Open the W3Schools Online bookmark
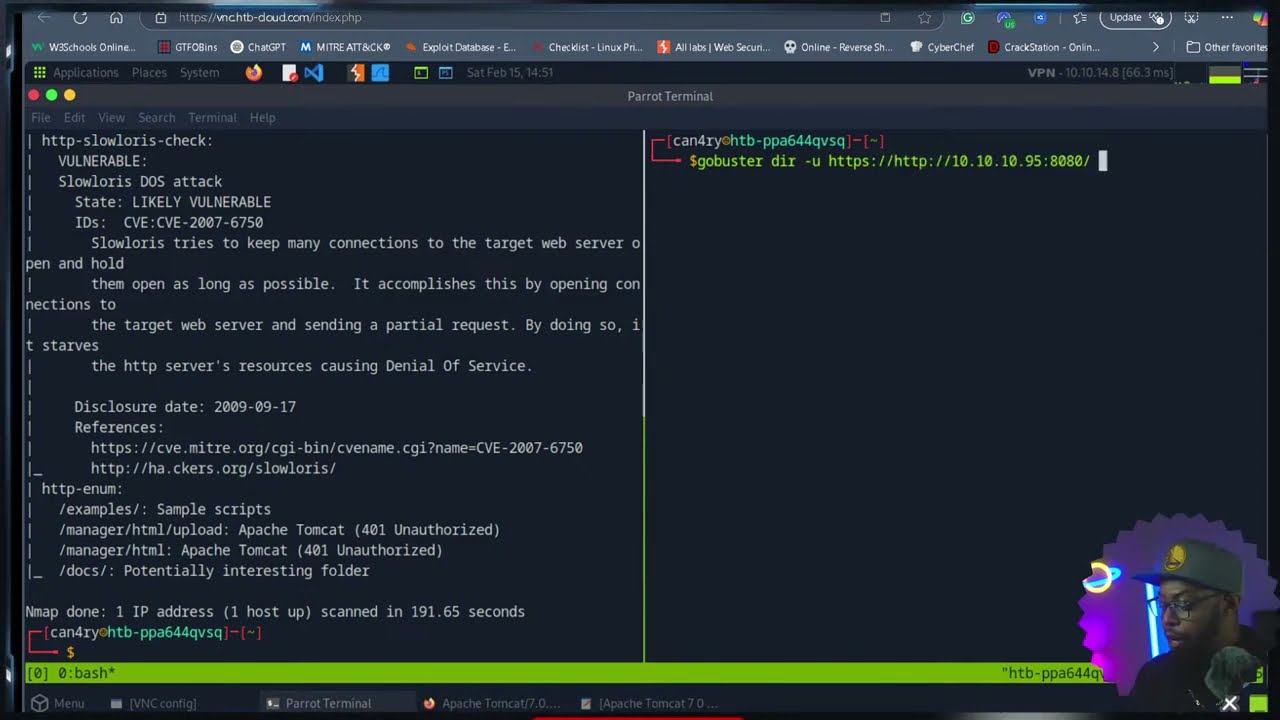The width and height of the screenshot is (1280, 720). point(84,47)
